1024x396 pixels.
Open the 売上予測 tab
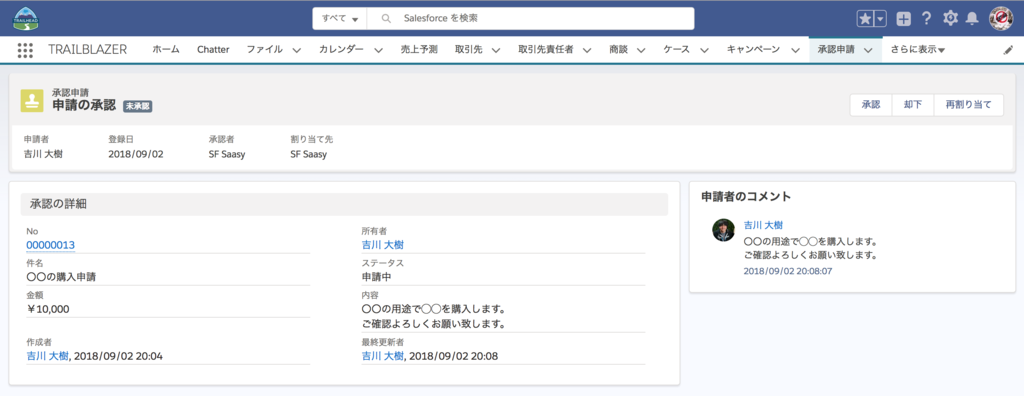coord(419,50)
